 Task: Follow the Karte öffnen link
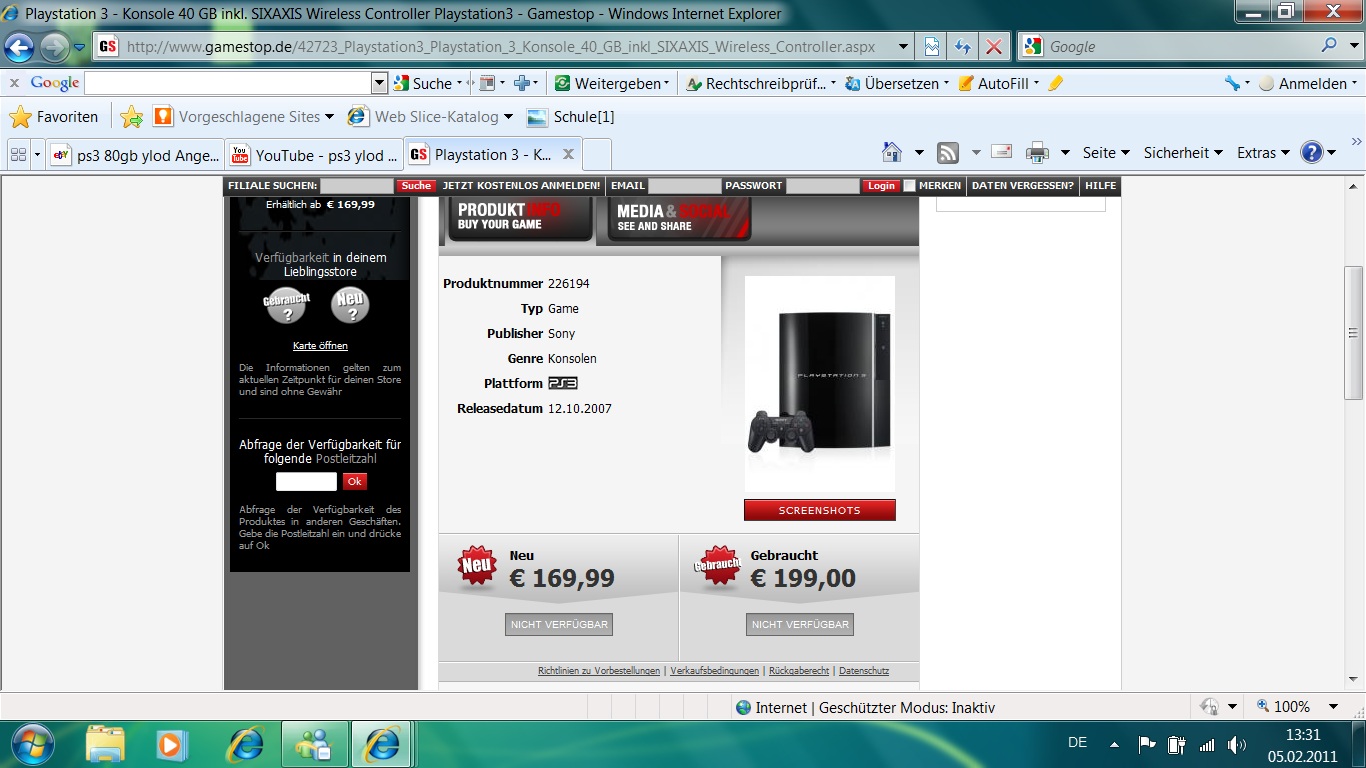tap(320, 346)
